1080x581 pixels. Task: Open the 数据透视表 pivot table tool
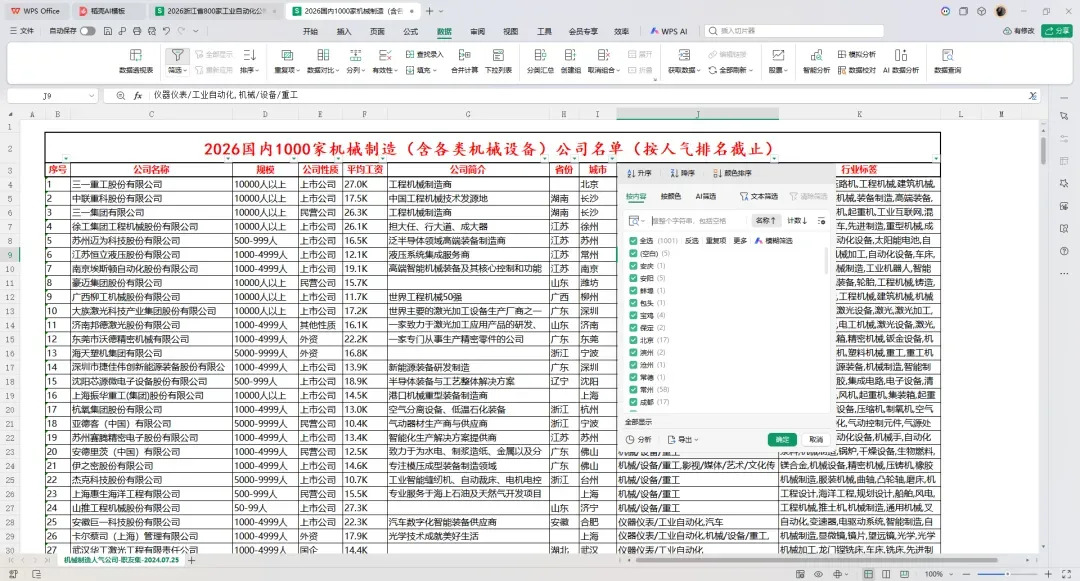pyautogui.click(x=136, y=61)
